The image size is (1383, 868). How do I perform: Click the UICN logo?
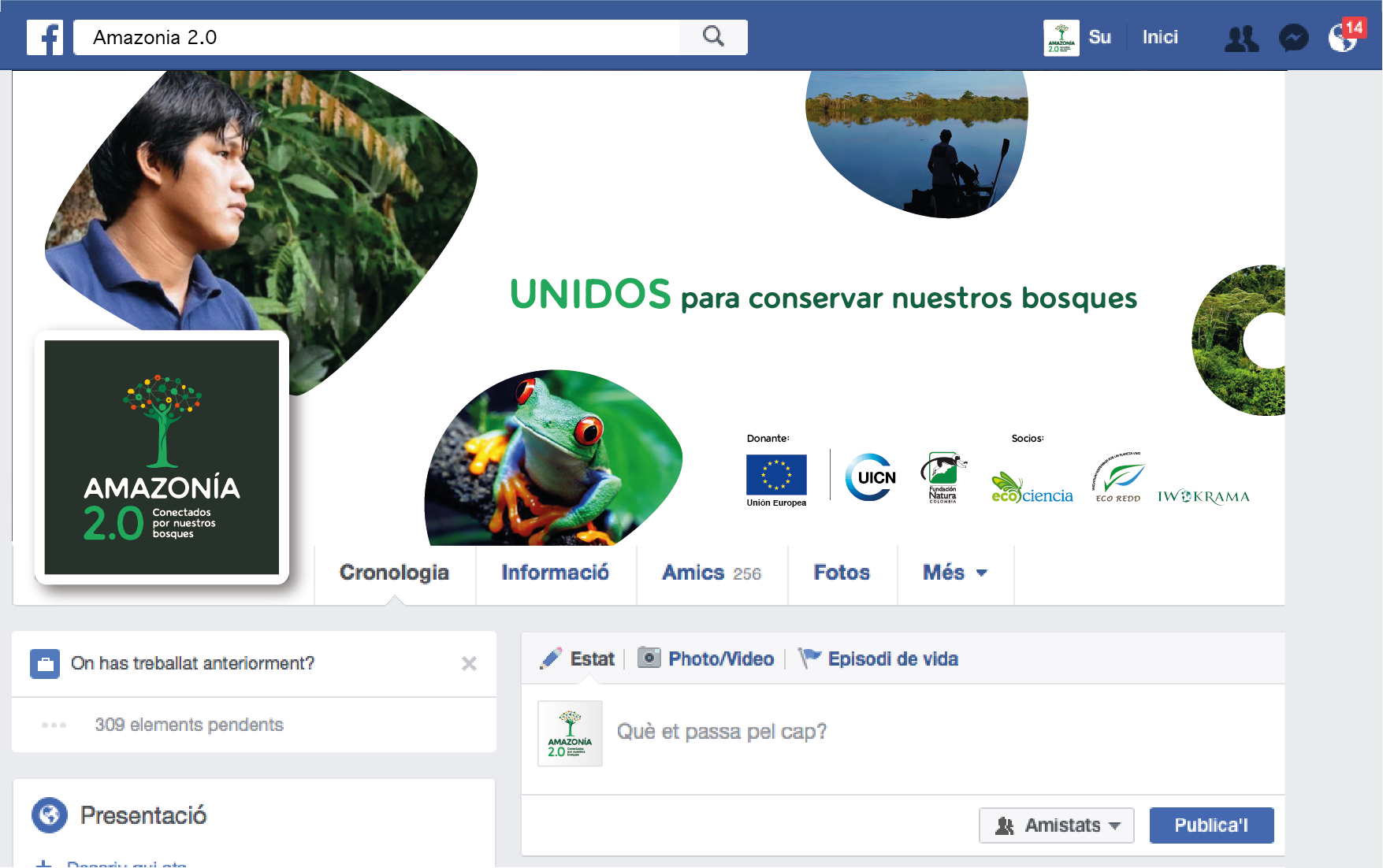pyautogui.click(x=871, y=477)
